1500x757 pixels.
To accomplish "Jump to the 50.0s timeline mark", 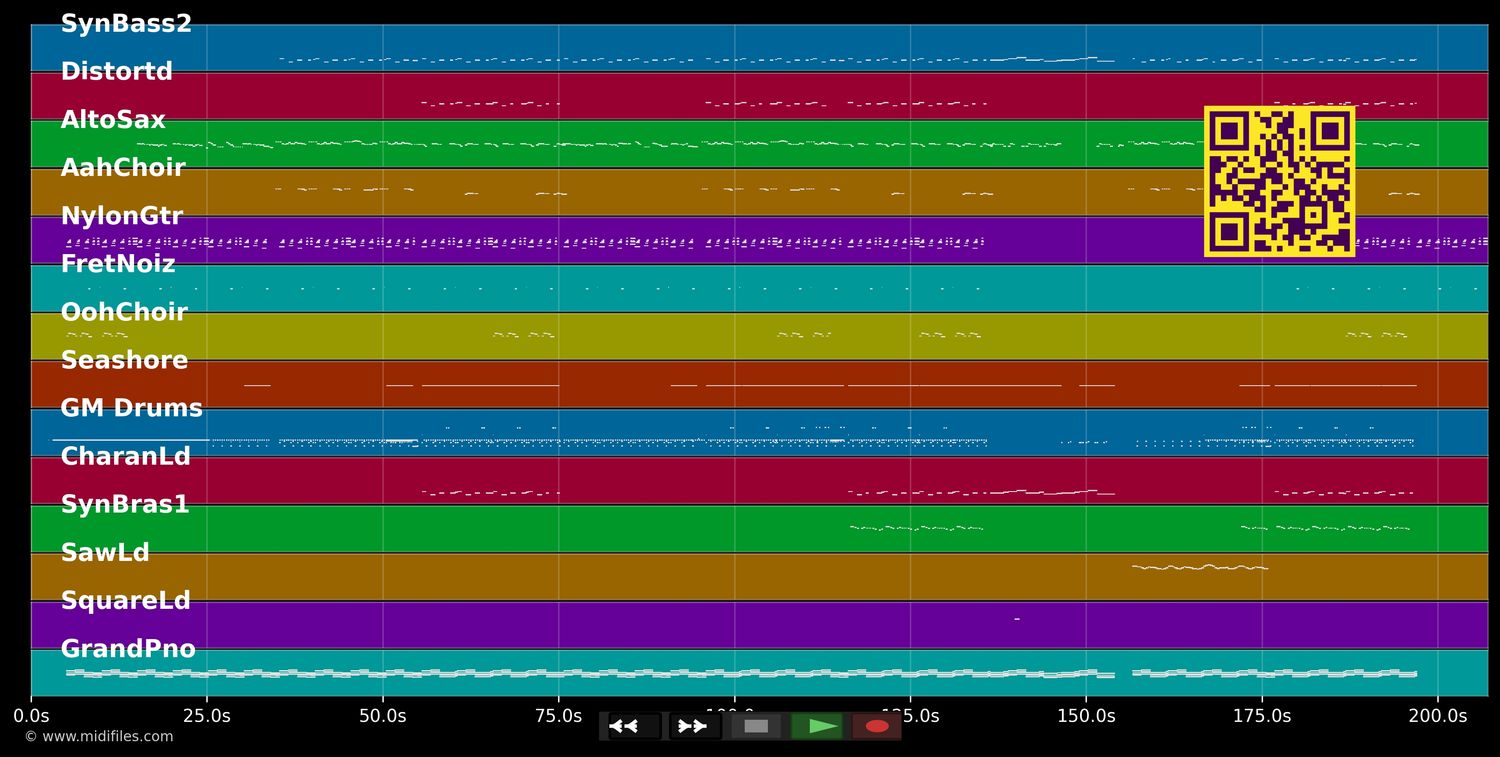I will pos(382,716).
